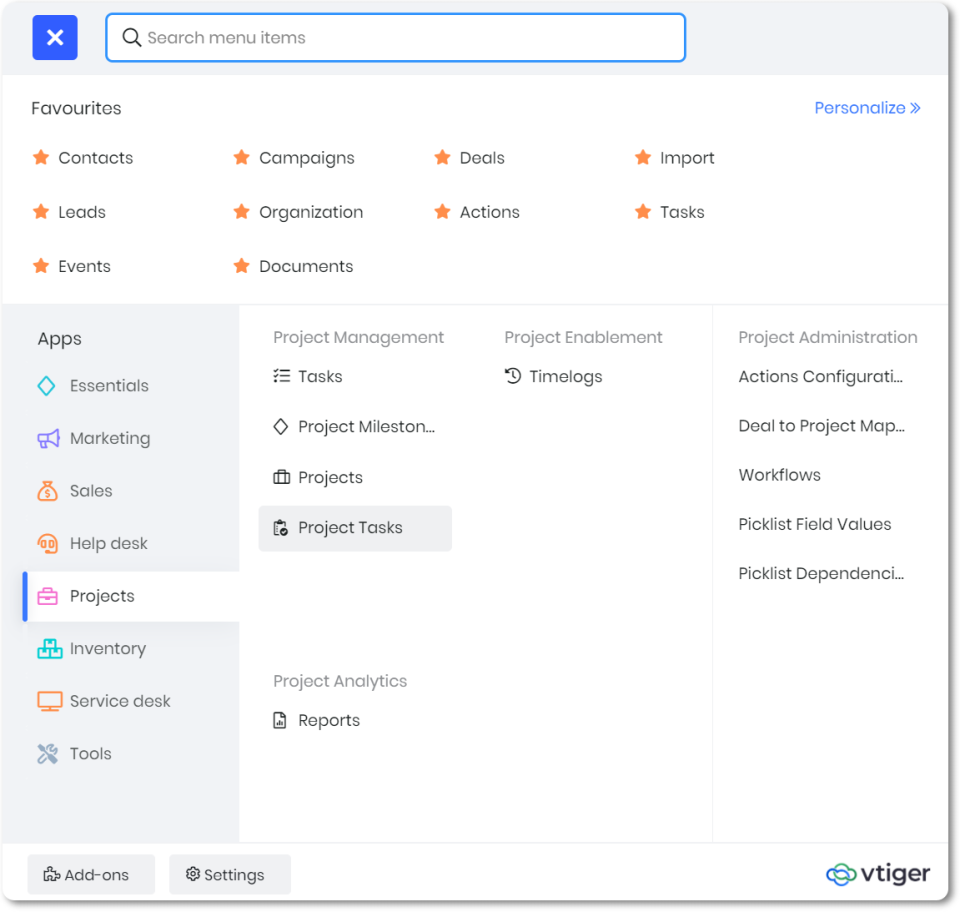Expand the Personalize section
960x912 pixels.
point(866,107)
